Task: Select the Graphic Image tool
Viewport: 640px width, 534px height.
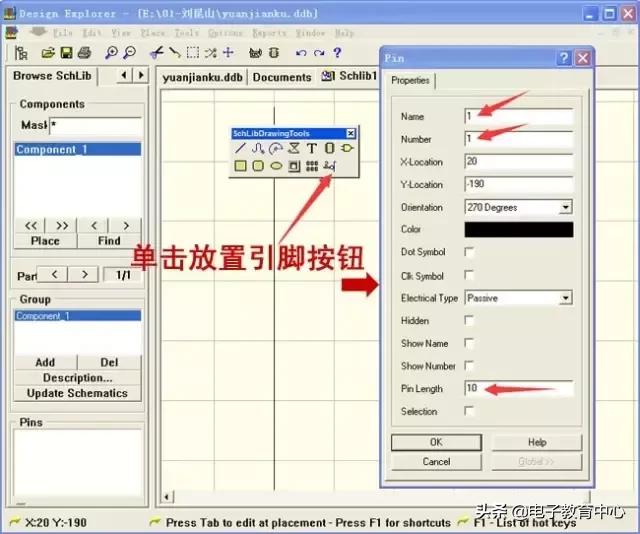Action: coord(294,166)
